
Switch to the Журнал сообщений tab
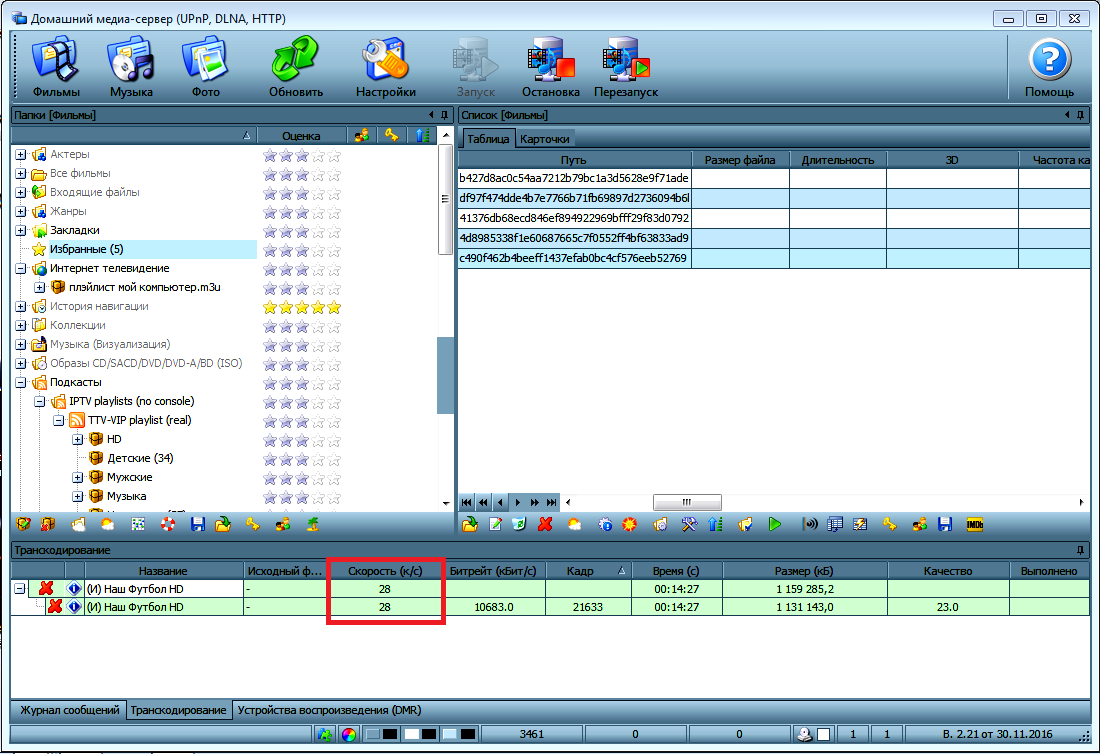click(68, 710)
